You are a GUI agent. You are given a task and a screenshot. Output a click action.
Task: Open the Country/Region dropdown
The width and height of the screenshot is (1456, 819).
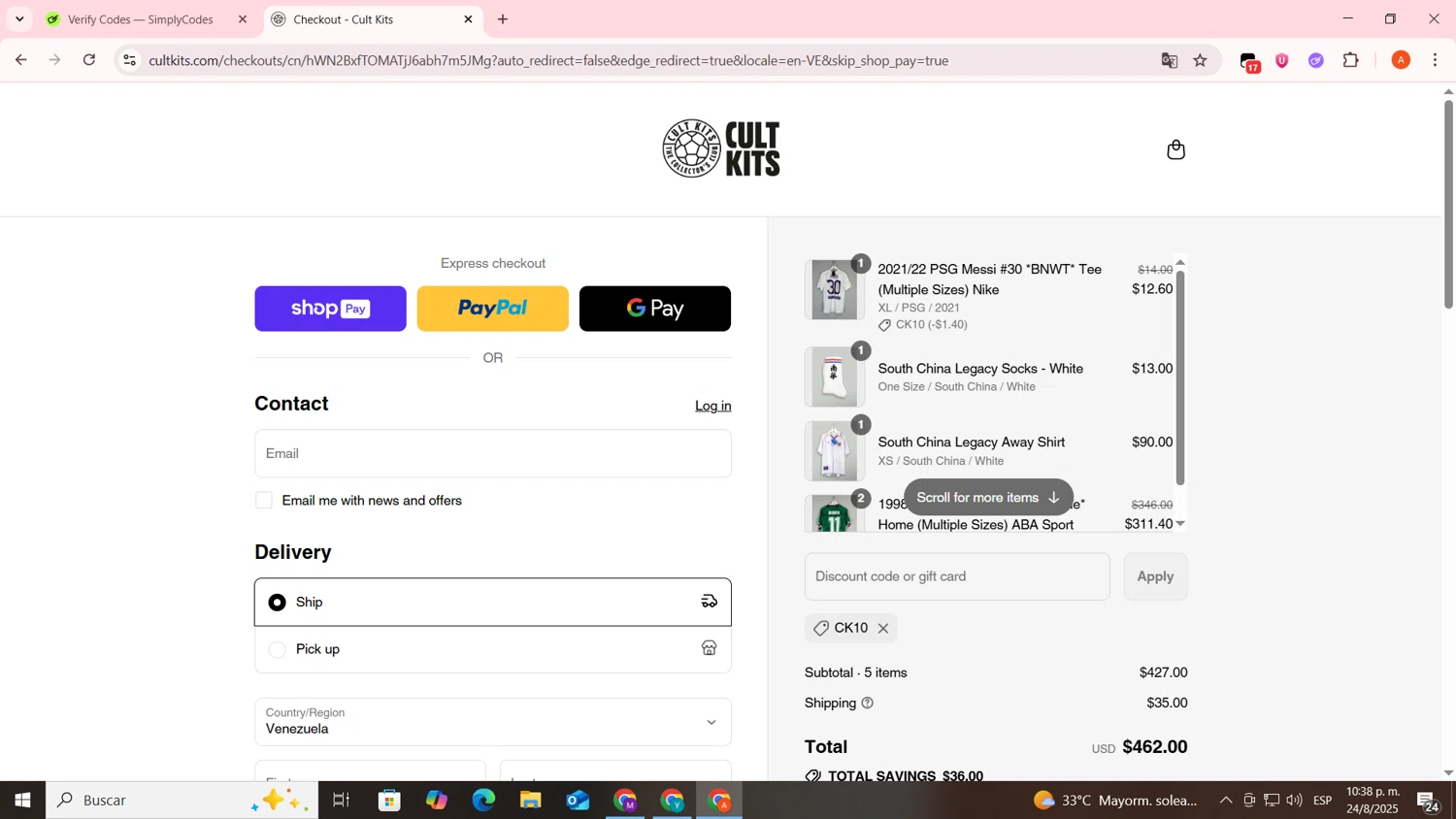click(x=493, y=722)
